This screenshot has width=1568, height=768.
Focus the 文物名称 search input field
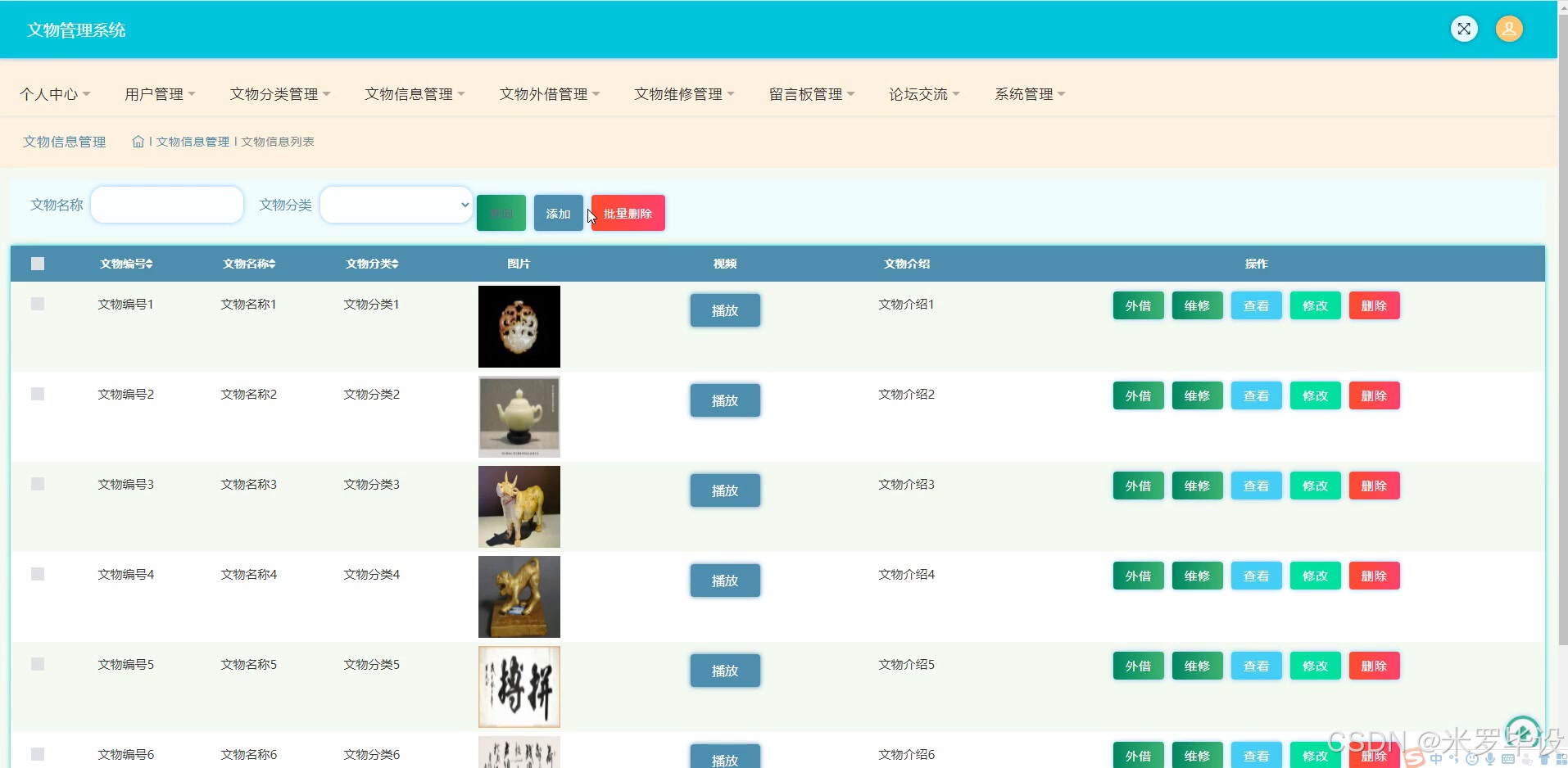tap(167, 205)
